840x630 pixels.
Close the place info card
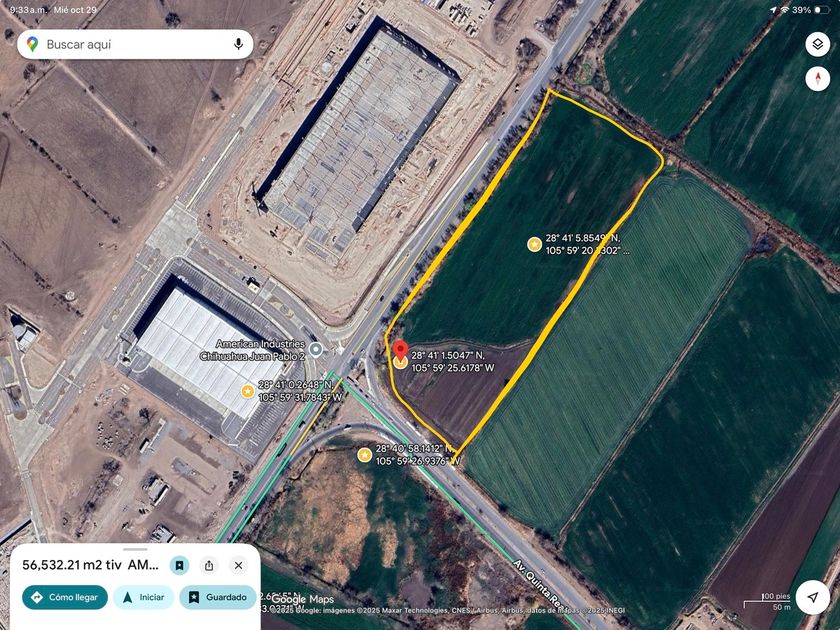pos(238,565)
